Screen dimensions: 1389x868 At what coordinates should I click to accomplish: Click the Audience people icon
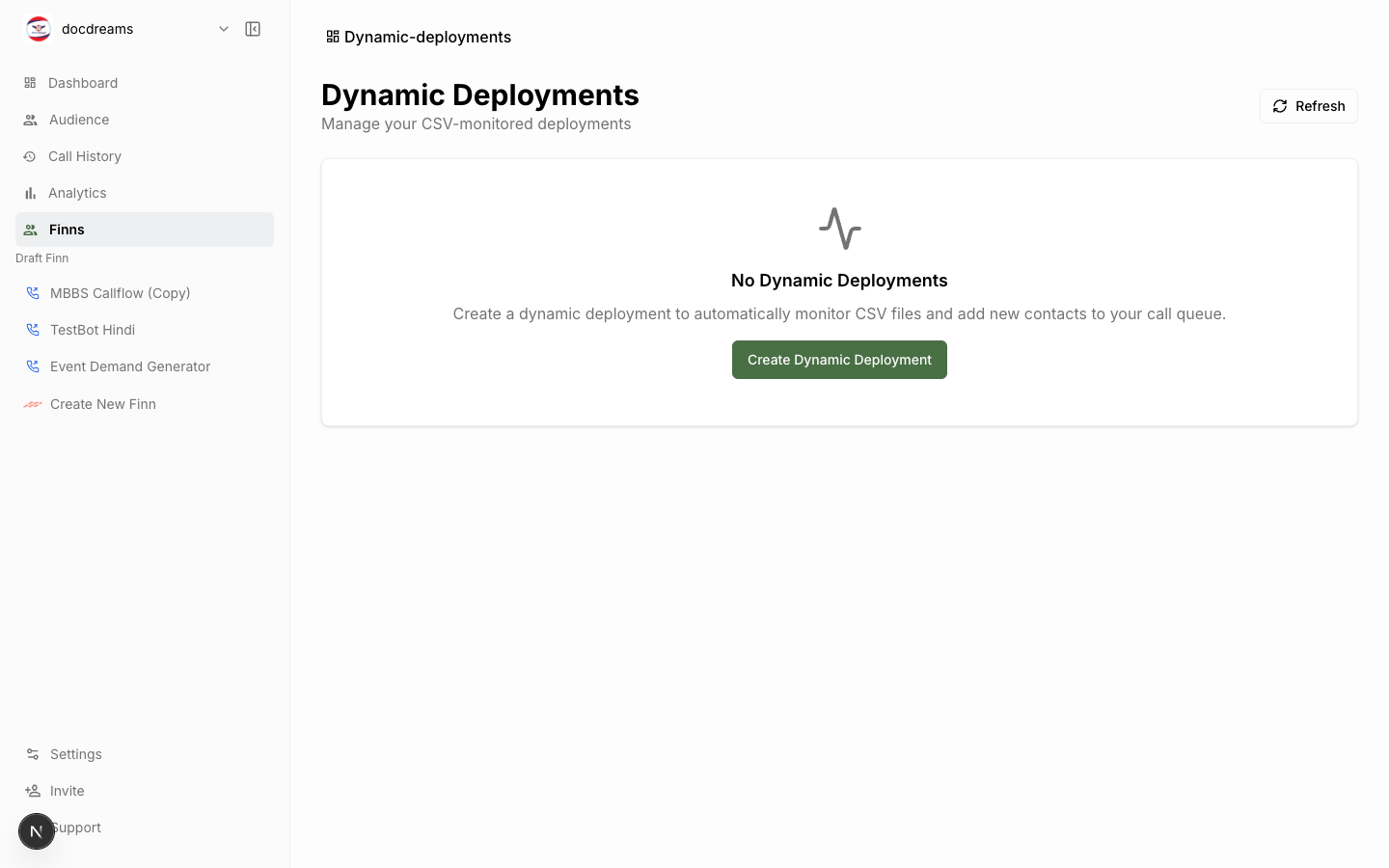pyautogui.click(x=30, y=120)
